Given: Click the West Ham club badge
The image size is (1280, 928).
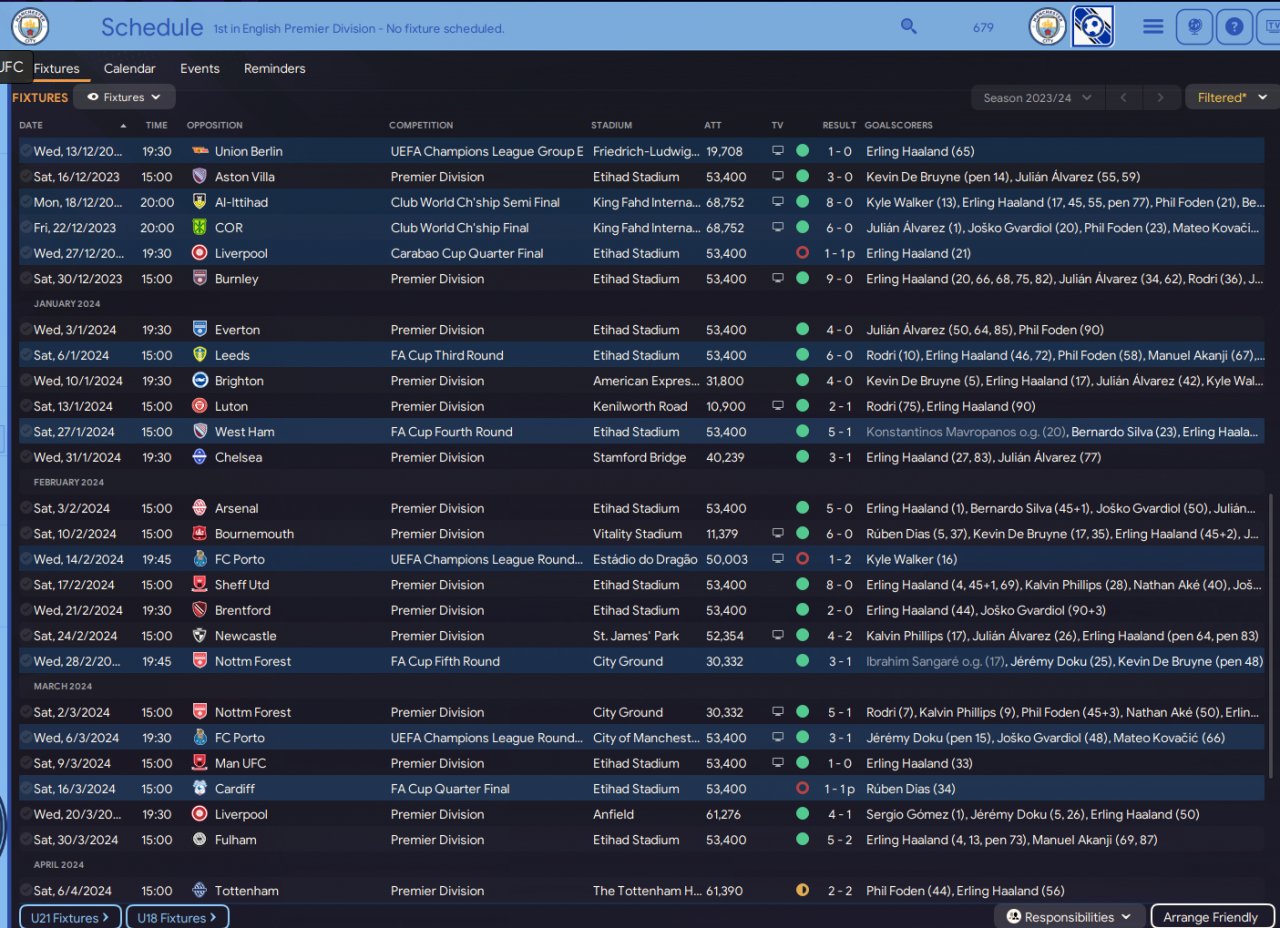Looking at the screenshot, I should point(200,432).
